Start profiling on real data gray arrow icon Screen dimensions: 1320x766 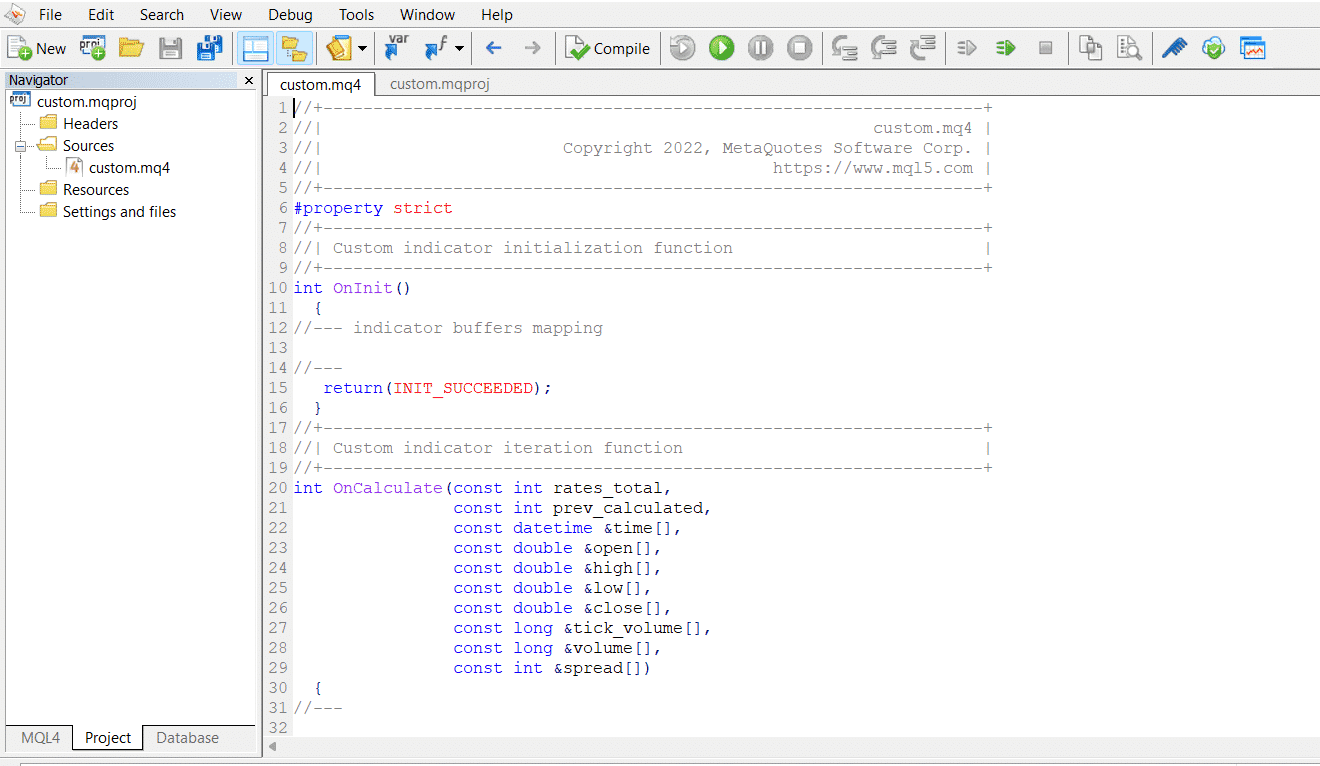[967, 48]
